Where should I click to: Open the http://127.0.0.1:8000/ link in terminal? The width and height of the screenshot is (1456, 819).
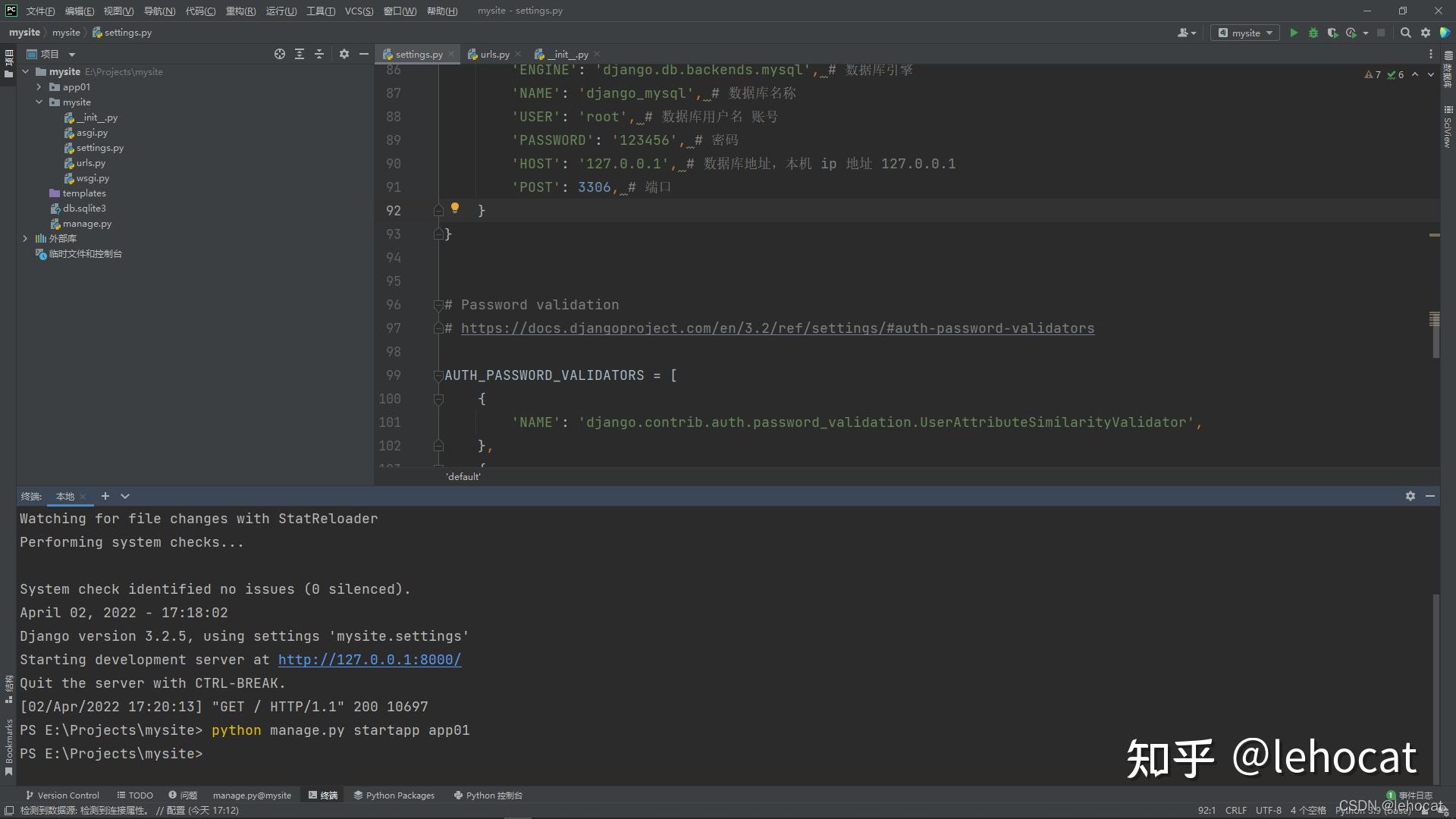[369, 660]
